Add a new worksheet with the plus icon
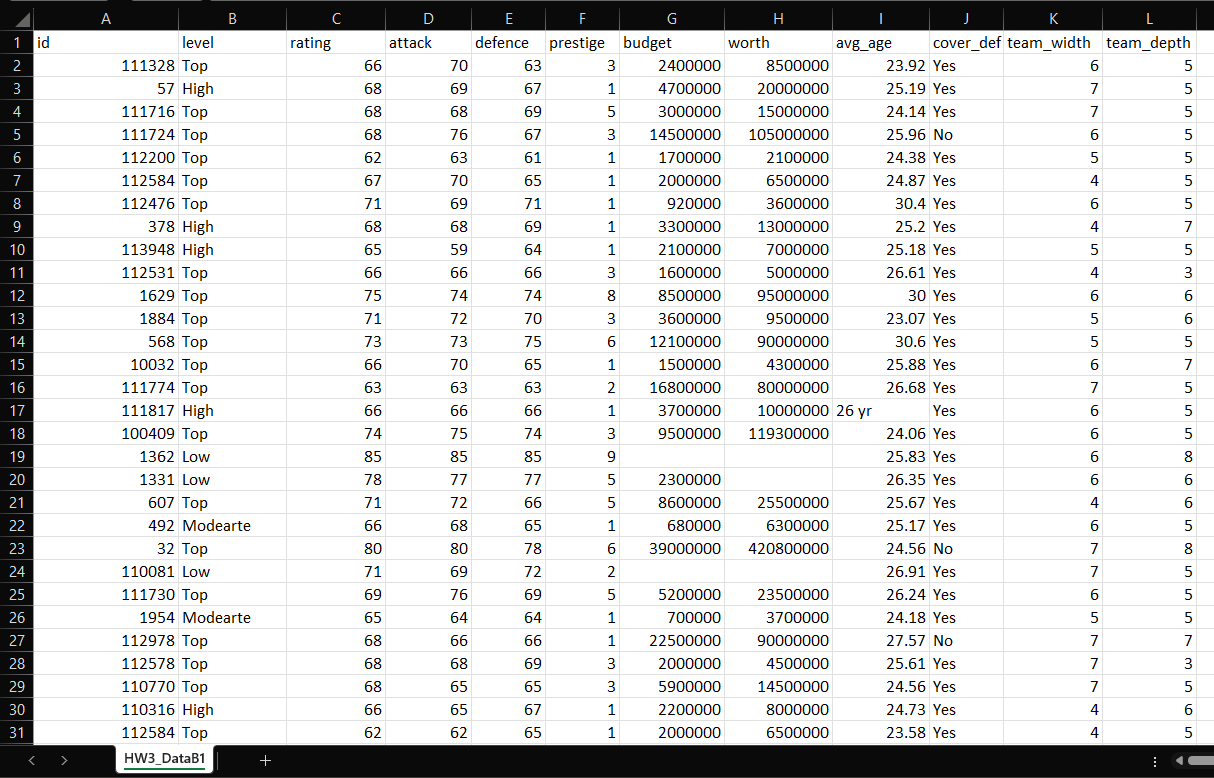Image resolution: width=1214 pixels, height=778 pixels. [x=264, y=760]
